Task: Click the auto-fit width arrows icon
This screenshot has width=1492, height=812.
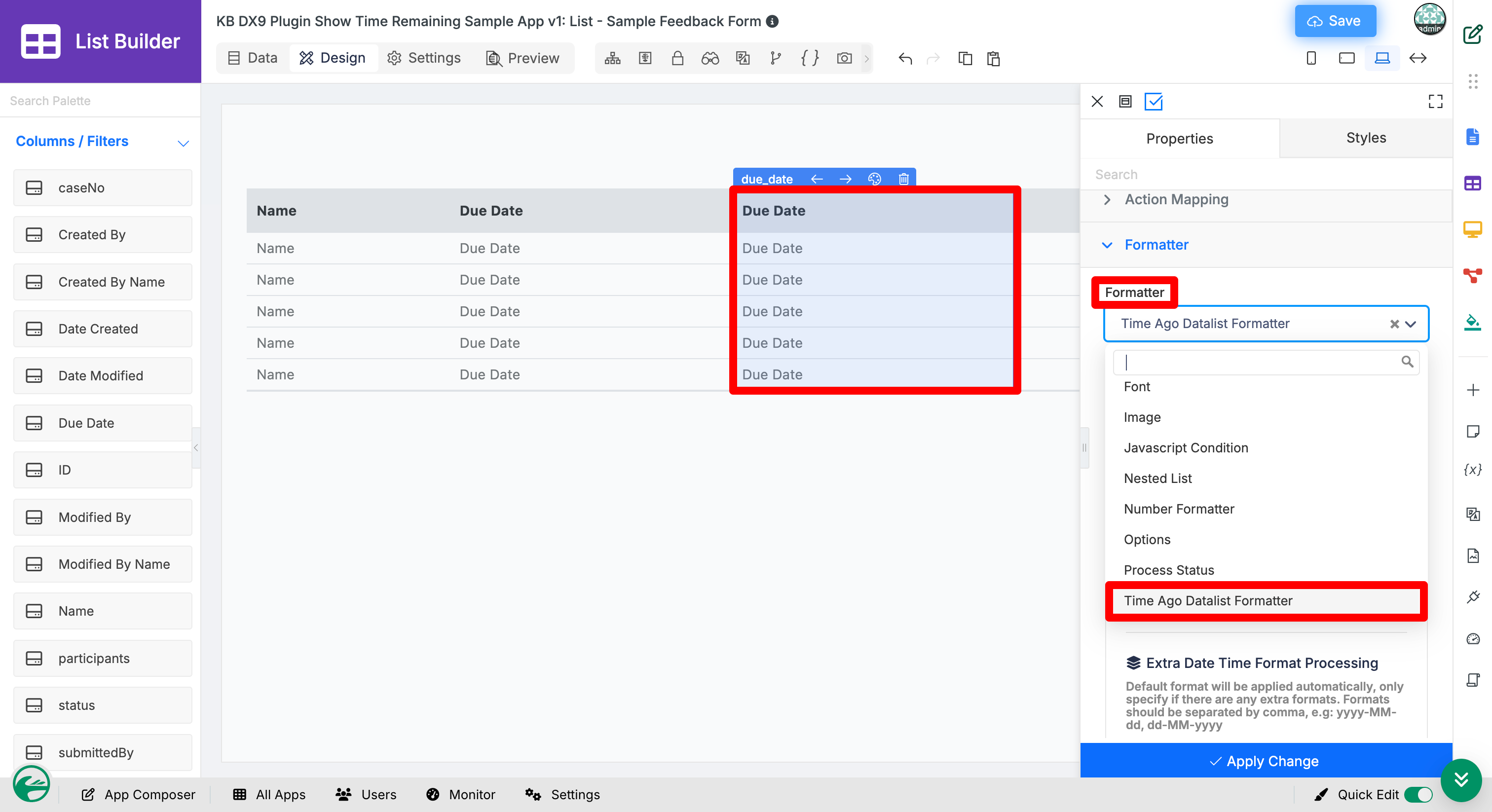Action: click(x=1417, y=58)
